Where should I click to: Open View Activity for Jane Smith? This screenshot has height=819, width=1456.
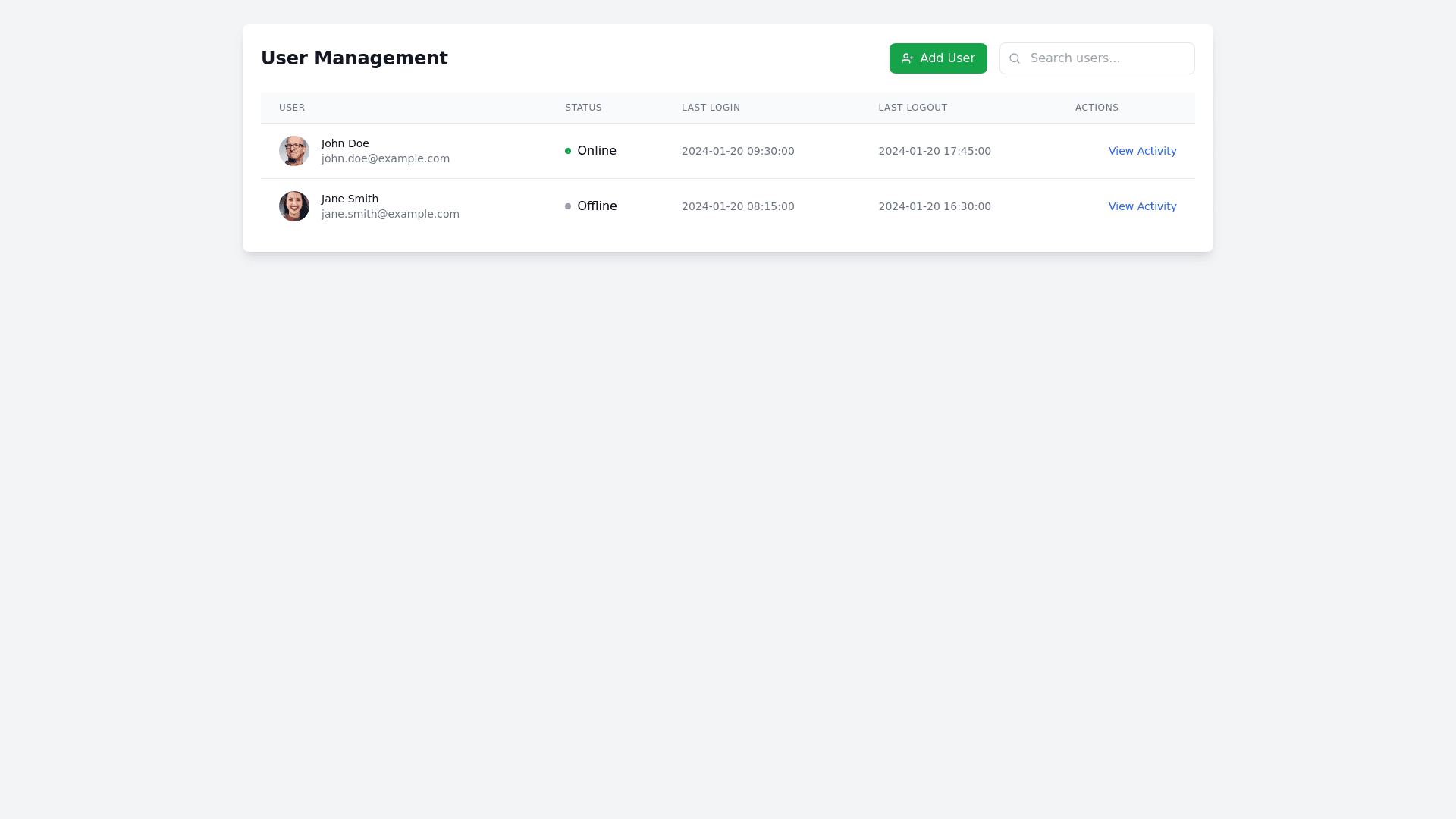click(x=1142, y=206)
